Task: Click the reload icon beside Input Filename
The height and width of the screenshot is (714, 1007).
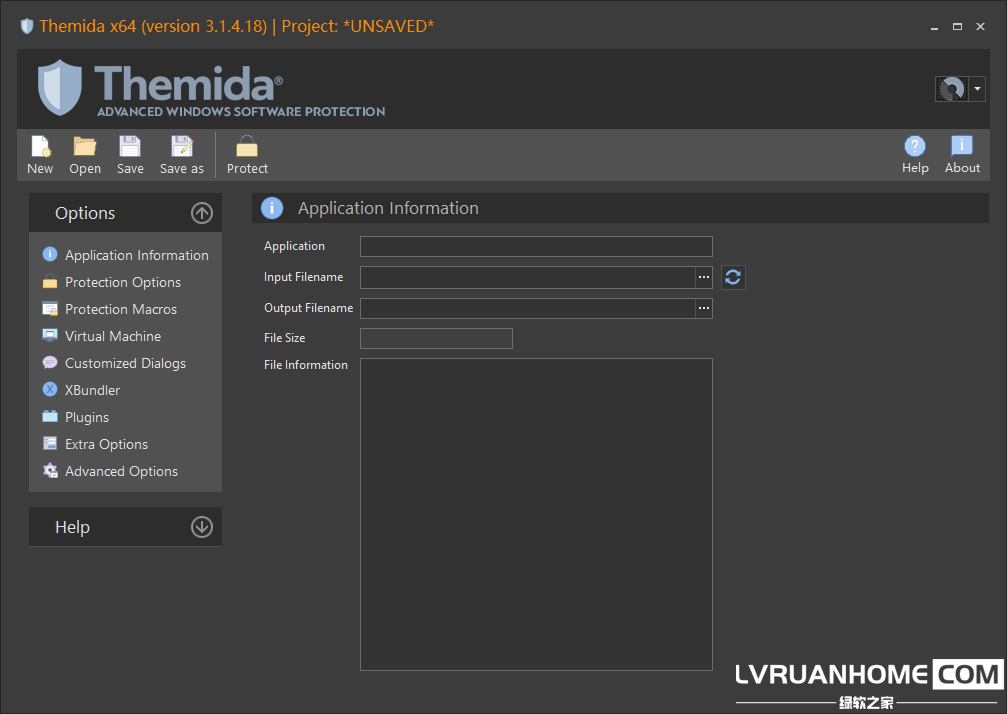Action: 733,277
